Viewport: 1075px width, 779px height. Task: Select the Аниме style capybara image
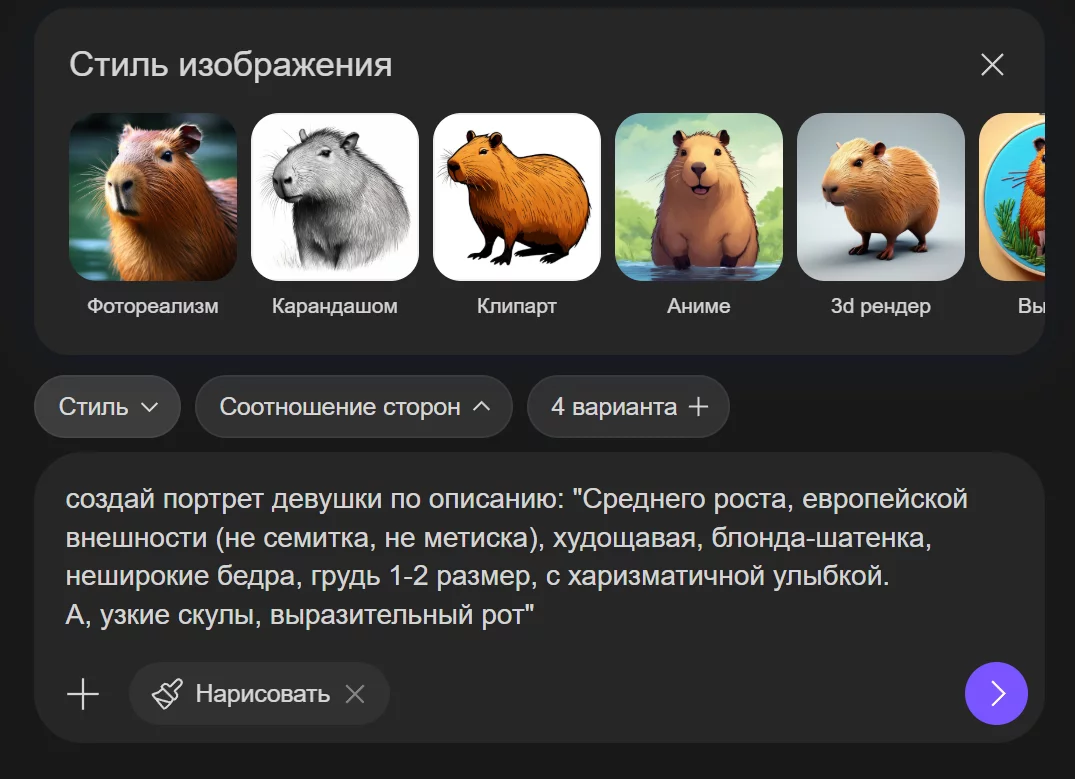tap(699, 197)
